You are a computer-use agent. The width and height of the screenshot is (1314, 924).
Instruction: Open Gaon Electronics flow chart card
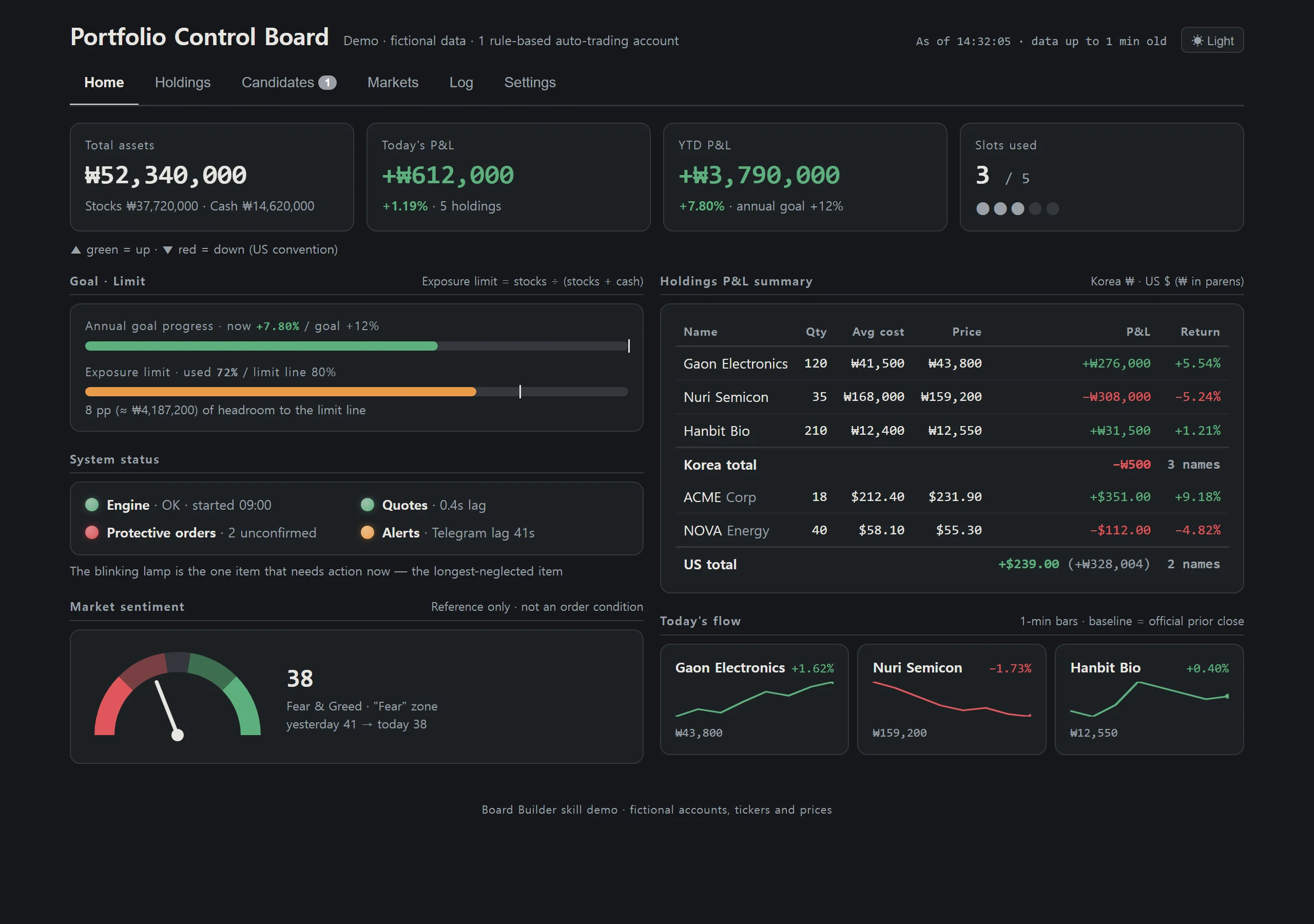[753, 699]
